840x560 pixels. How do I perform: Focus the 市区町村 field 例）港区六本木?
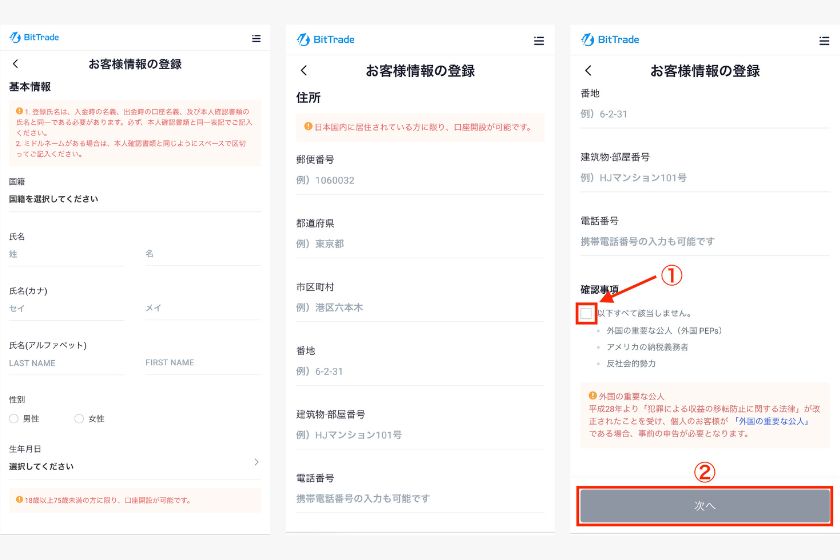point(420,308)
